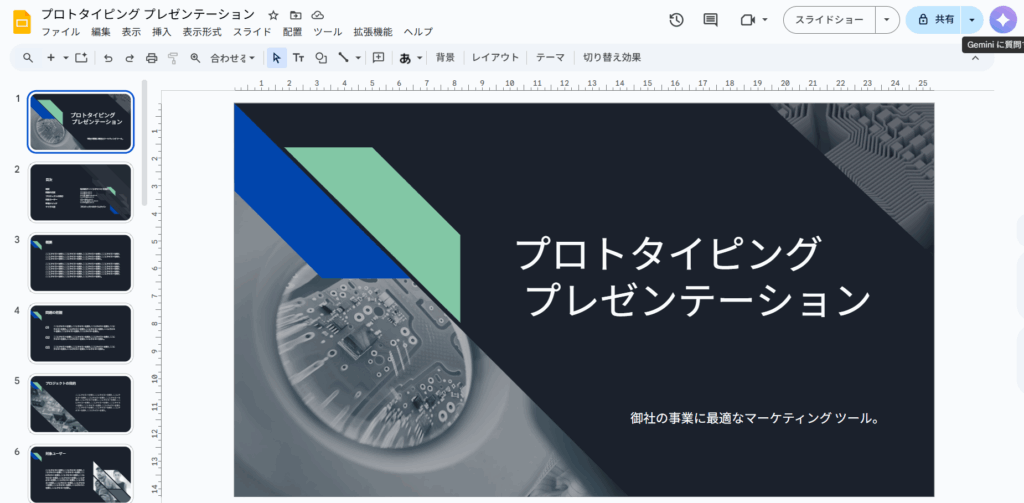This screenshot has width=1024, height=503.
Task: Expand the share options dropdown arrow
Action: (972, 20)
